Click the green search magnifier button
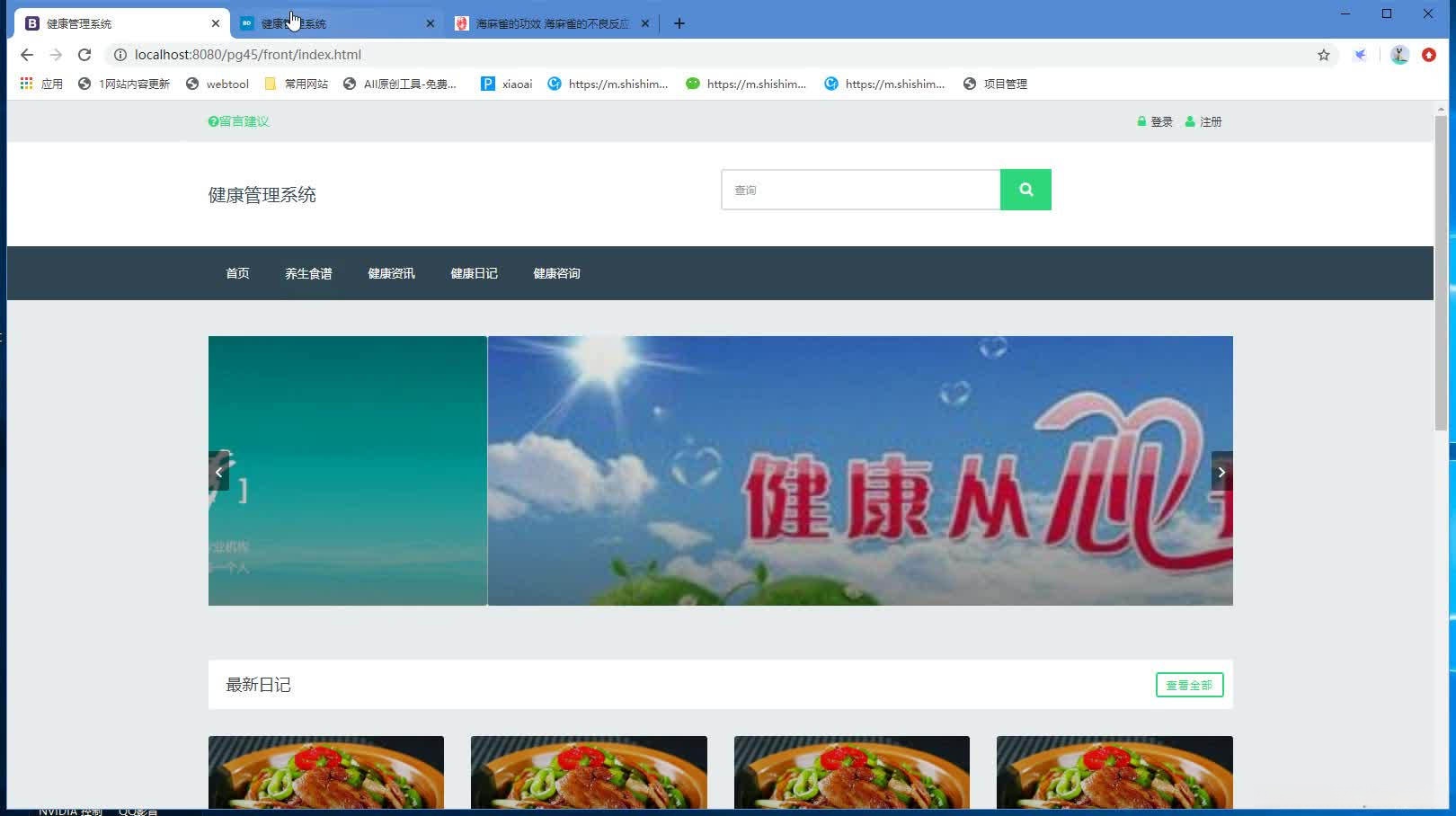 [1025, 190]
